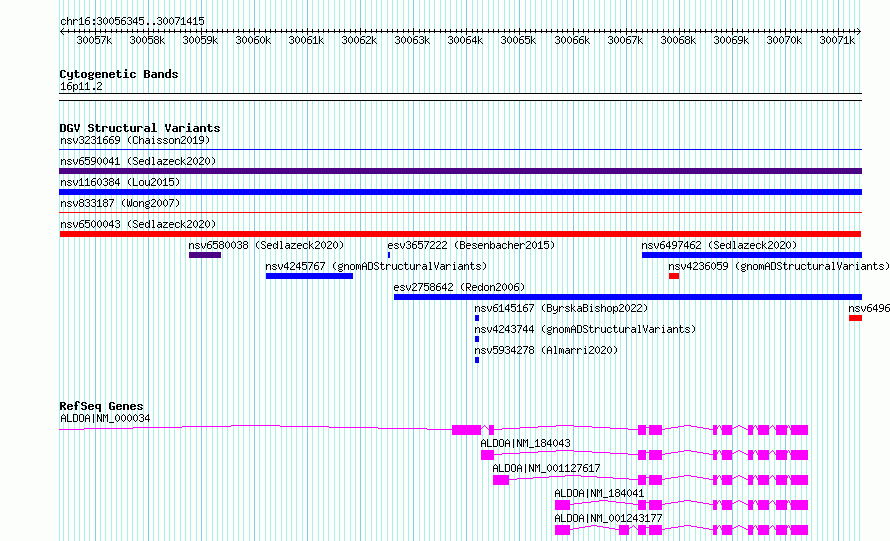The height and width of the screenshot is (541, 890).
Task: Click the 30066k ruler position label
Action: tap(572, 40)
